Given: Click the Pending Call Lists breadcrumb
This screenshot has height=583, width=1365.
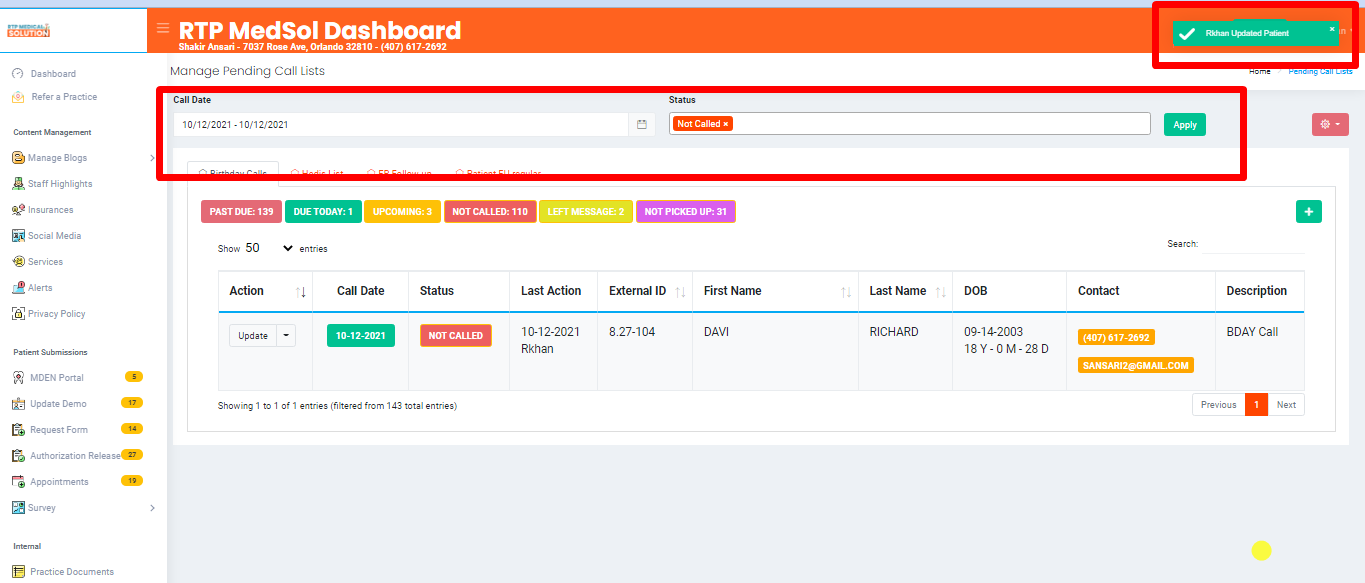Looking at the screenshot, I should pos(1320,72).
